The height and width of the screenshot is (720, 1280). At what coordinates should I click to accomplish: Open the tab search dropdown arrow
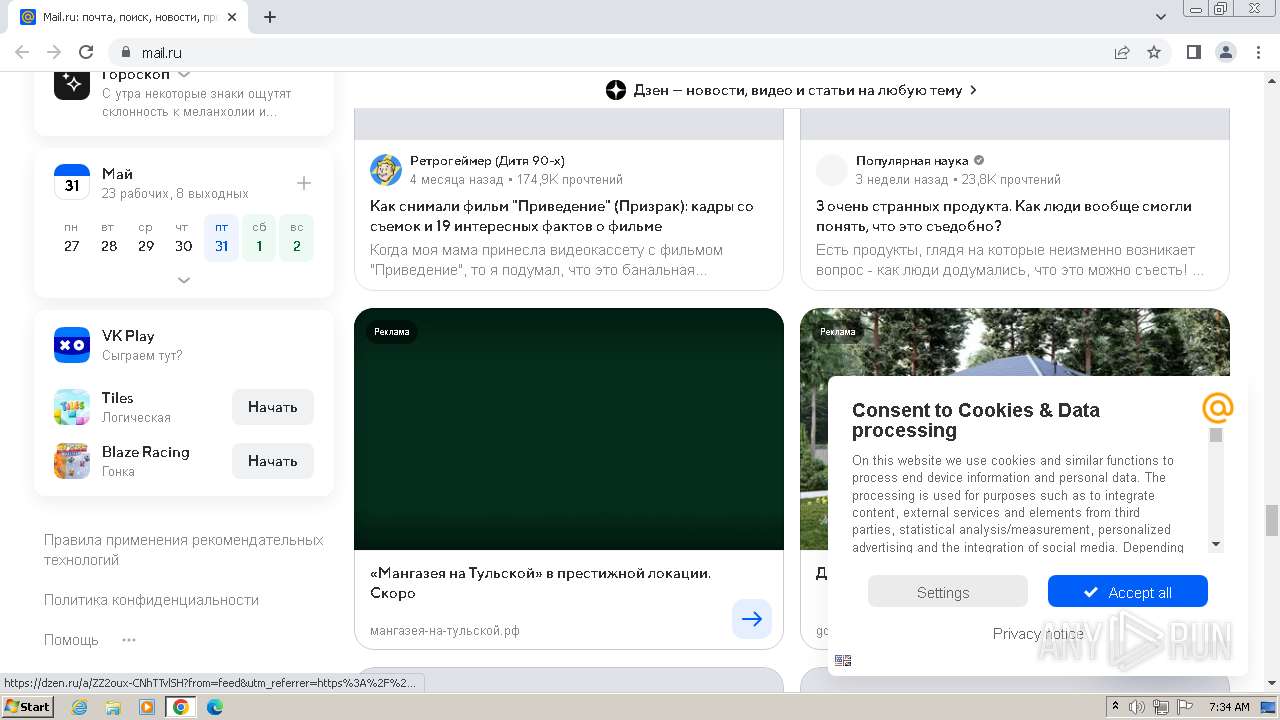1161,17
